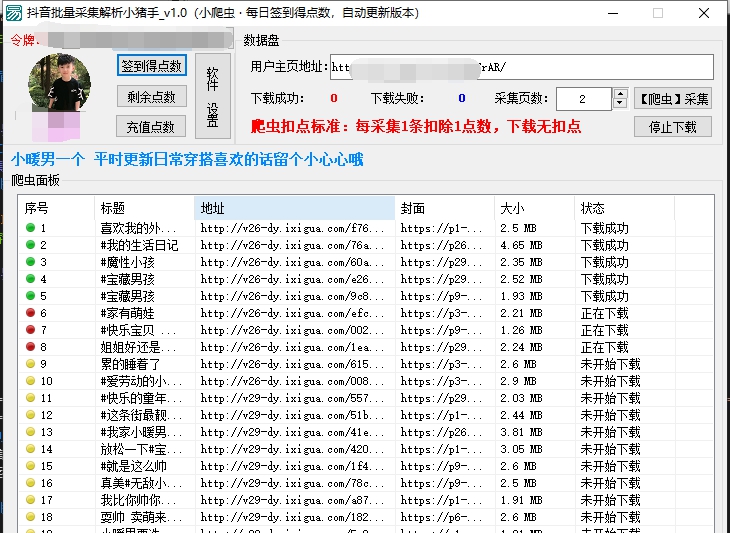The width and height of the screenshot is (730, 533).
Task: Decrease 采集页数 with the down arrow
Action: 620,104
